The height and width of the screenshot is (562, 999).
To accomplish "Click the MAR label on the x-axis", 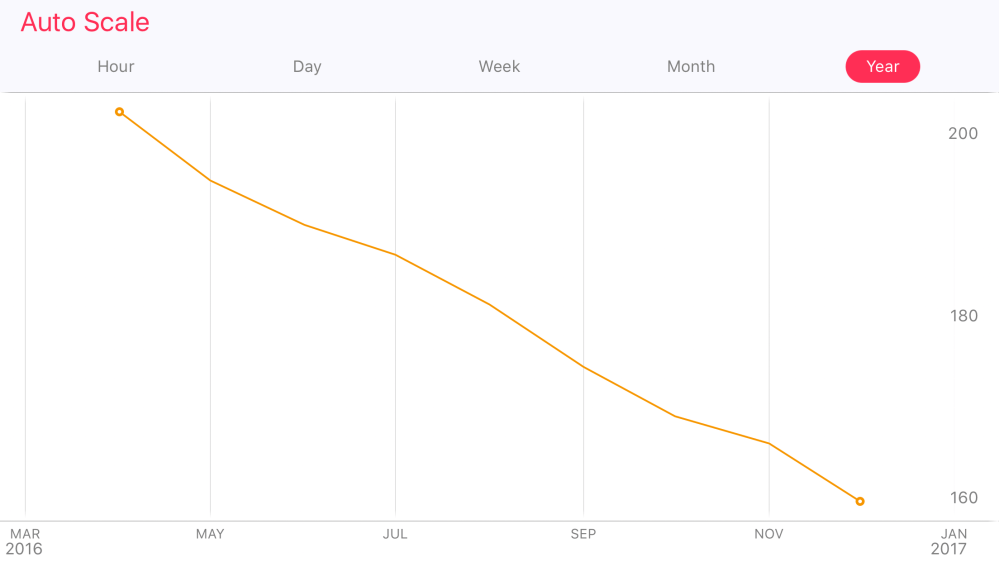I will [25, 534].
